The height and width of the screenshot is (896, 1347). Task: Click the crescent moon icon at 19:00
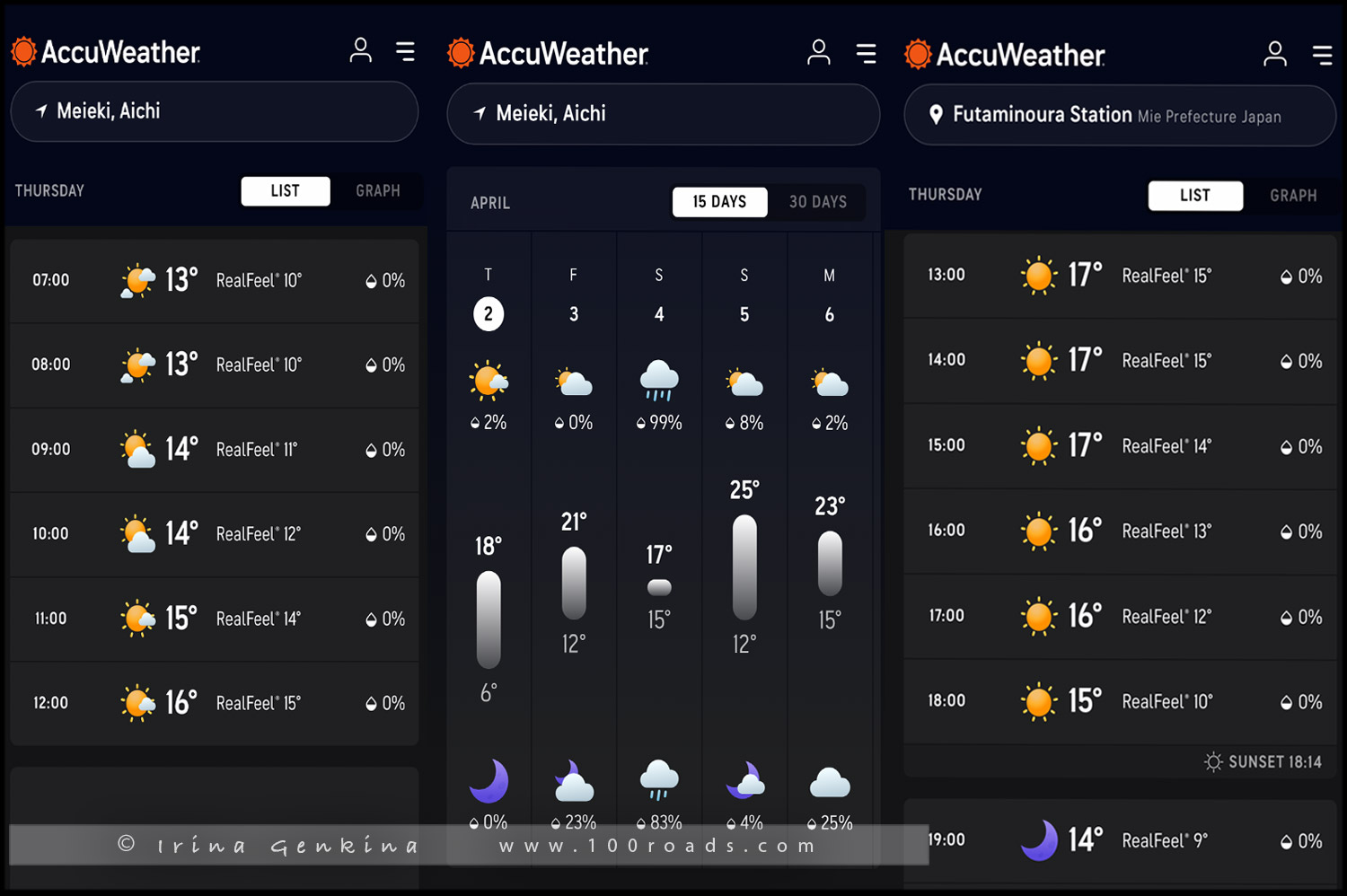click(1039, 840)
